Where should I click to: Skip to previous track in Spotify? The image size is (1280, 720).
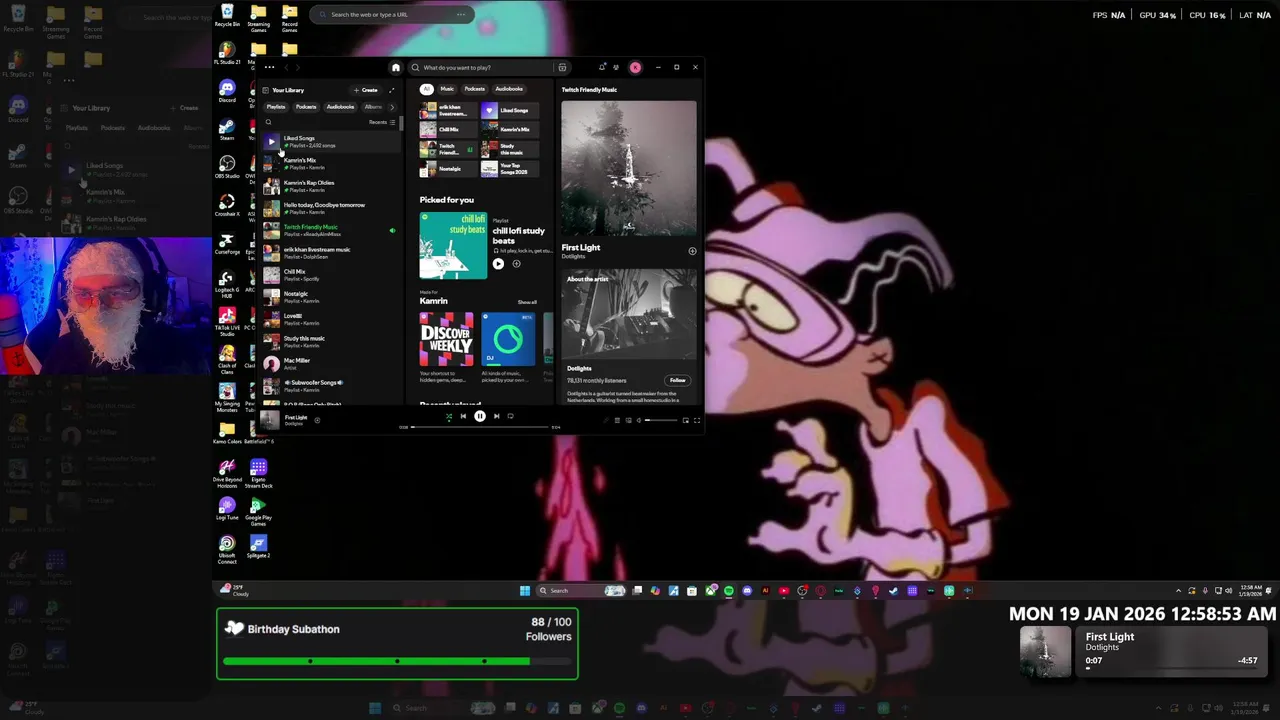tap(463, 416)
